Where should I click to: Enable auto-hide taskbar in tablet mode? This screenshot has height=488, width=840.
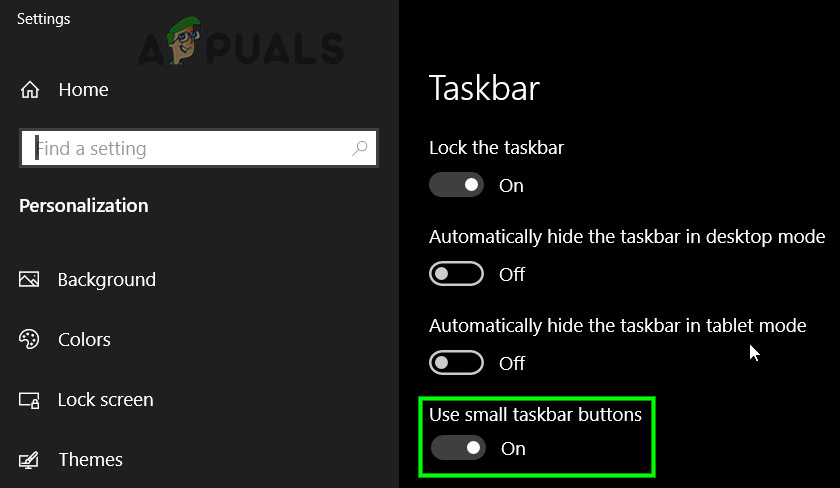coord(456,363)
